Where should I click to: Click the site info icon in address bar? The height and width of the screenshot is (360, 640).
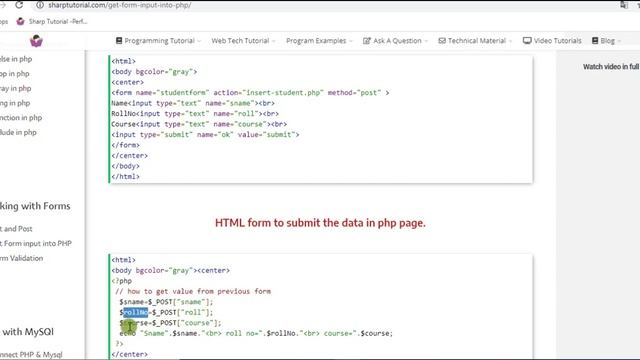point(40,5)
